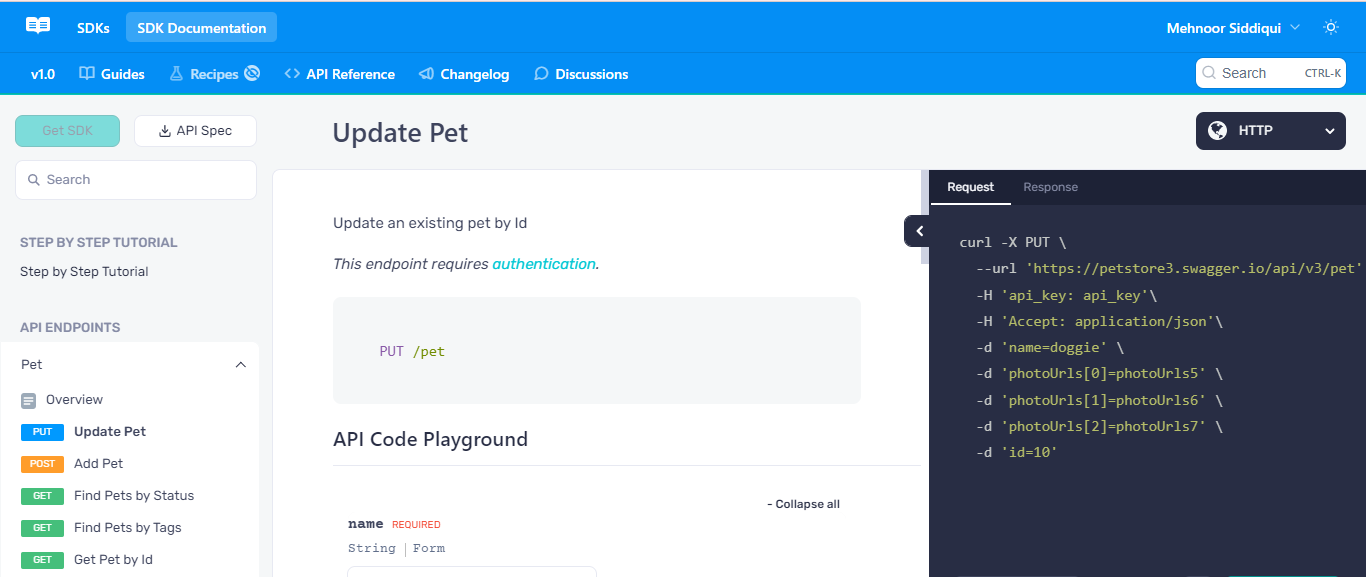This screenshot has height=577, width=1366.
Task: Select the Update Pet endpoint
Action: click(110, 432)
